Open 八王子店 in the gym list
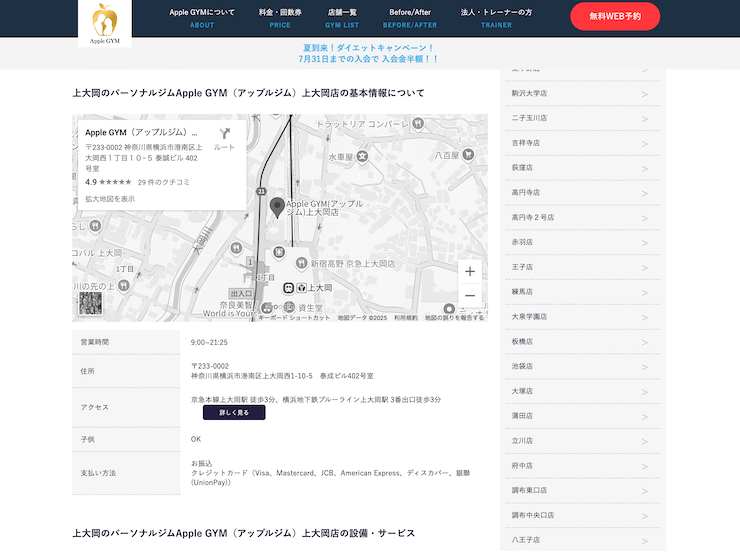Image resolution: width=740 pixels, height=554 pixels. pos(583,540)
